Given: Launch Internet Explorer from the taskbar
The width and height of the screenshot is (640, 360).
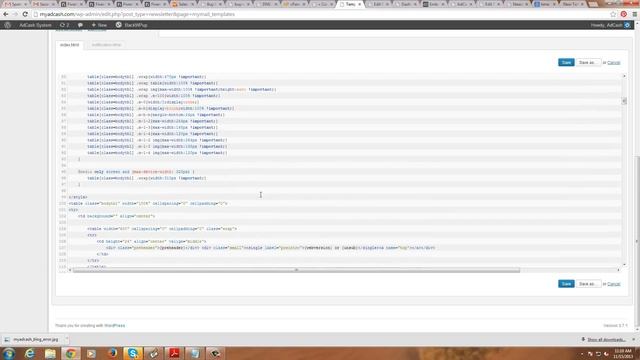Looking at the screenshot, I should point(29,353).
